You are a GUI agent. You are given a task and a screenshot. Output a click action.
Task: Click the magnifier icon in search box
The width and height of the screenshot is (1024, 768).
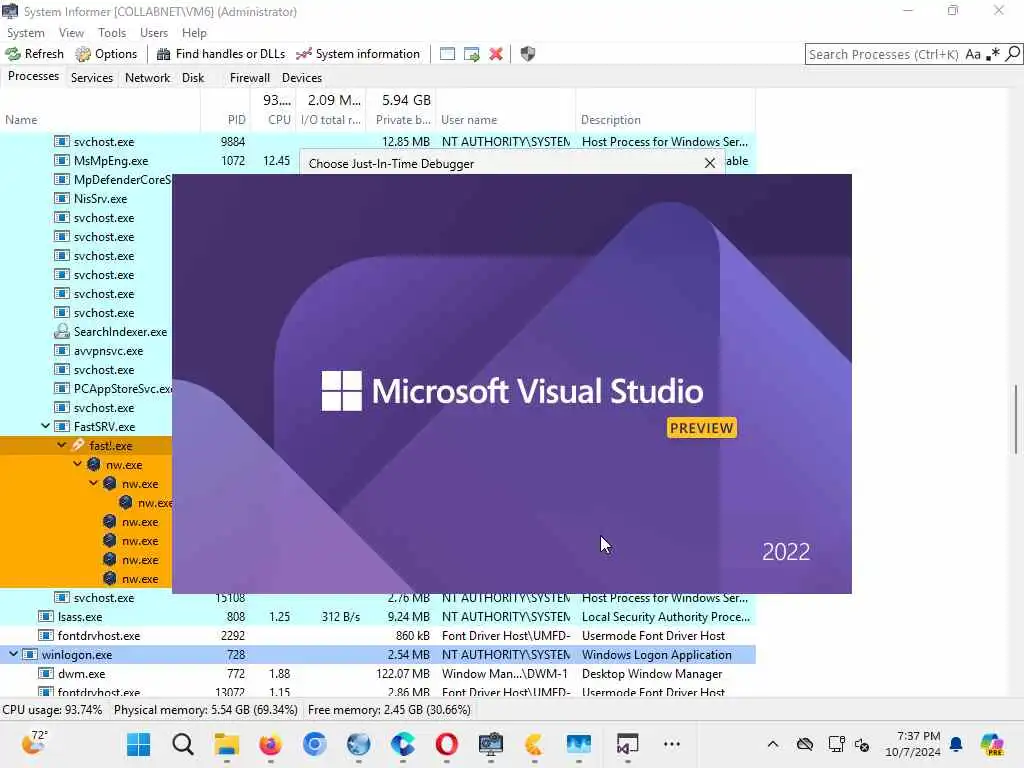coord(1012,54)
